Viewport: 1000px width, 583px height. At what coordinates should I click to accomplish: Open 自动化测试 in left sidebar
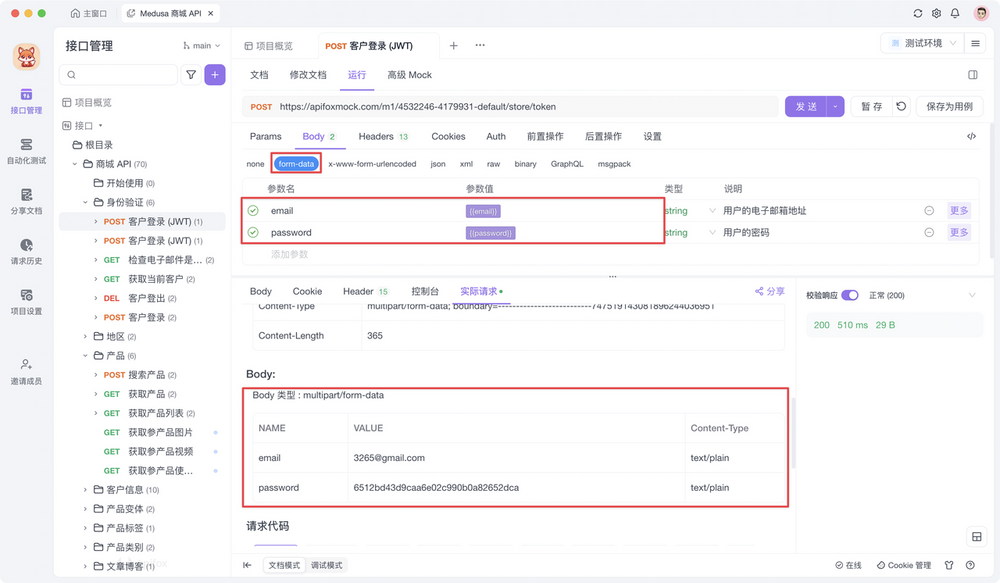26,151
